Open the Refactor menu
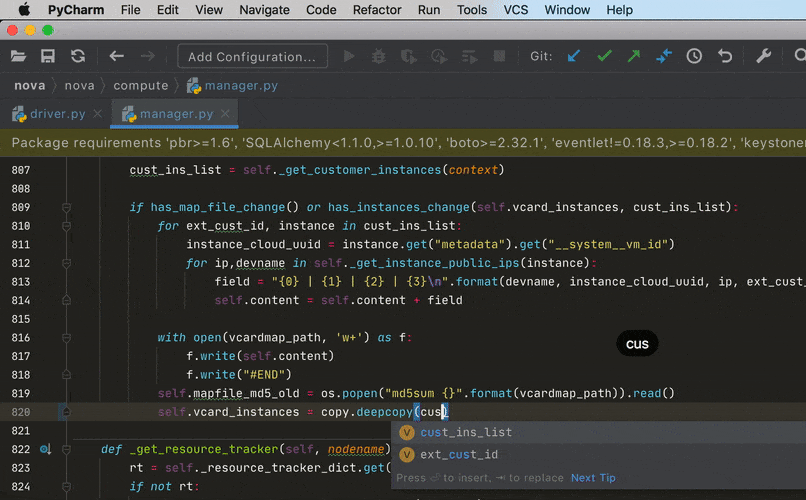Viewport: 806px width, 500px height. [377, 10]
